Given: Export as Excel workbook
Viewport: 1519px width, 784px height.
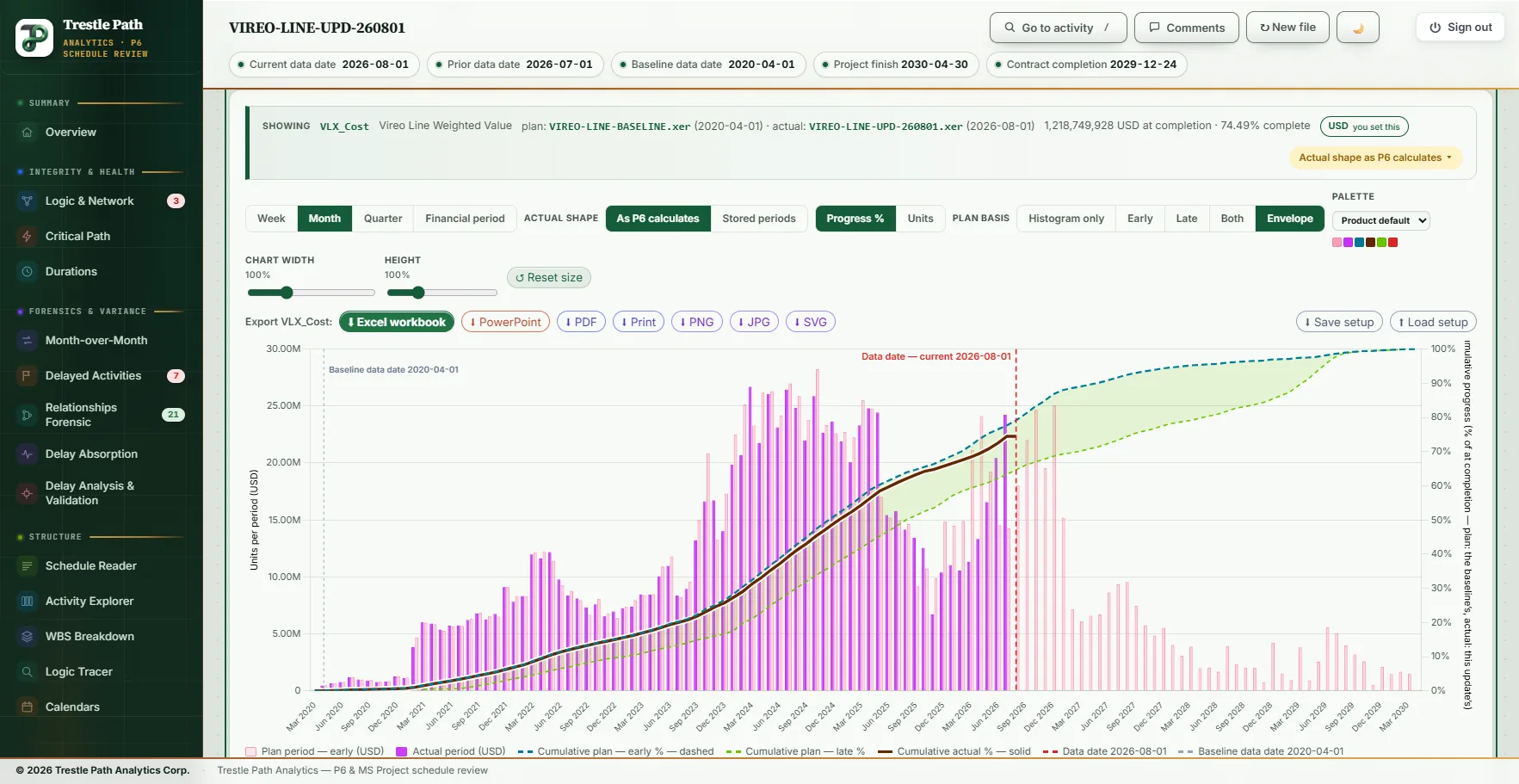Looking at the screenshot, I should [397, 322].
